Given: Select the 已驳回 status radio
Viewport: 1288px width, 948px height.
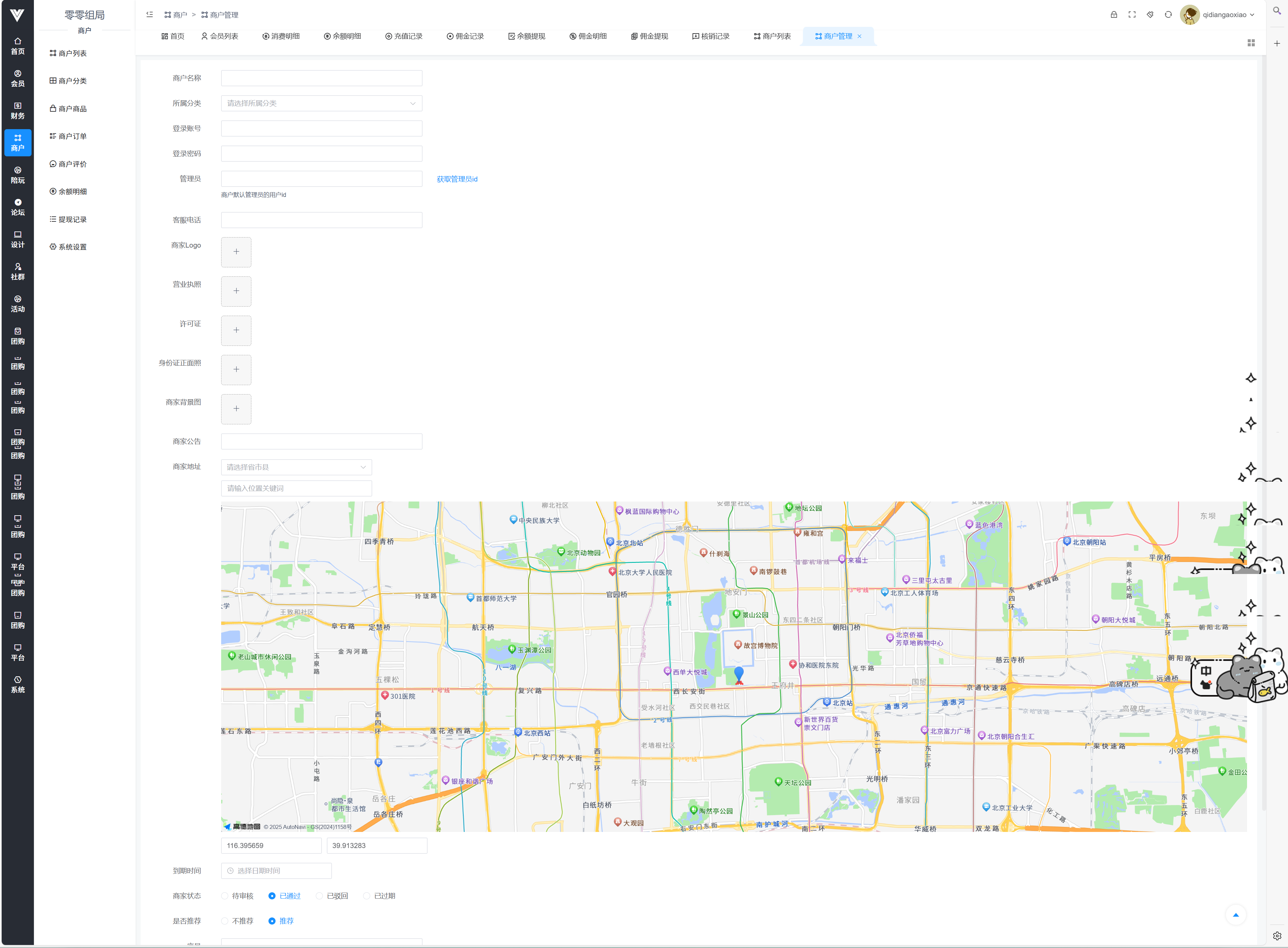Looking at the screenshot, I should click(320, 896).
